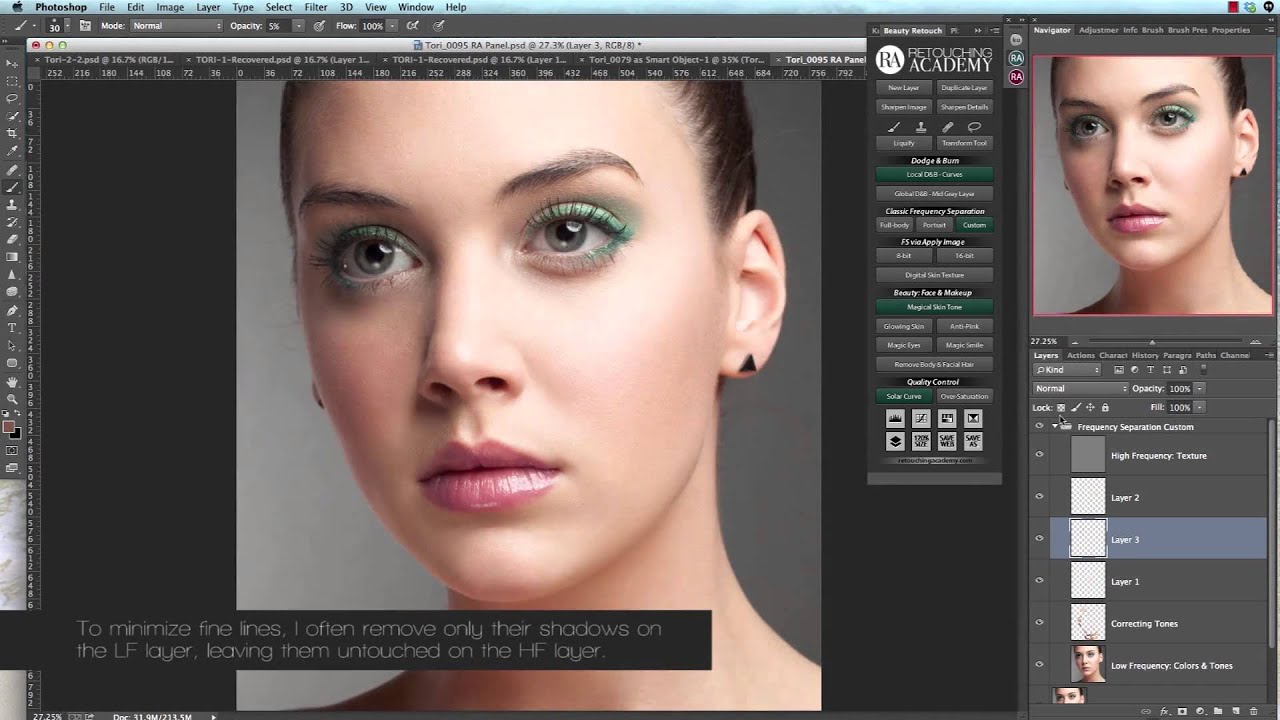
Task: Toggle lock all for layer
Action: point(1105,407)
